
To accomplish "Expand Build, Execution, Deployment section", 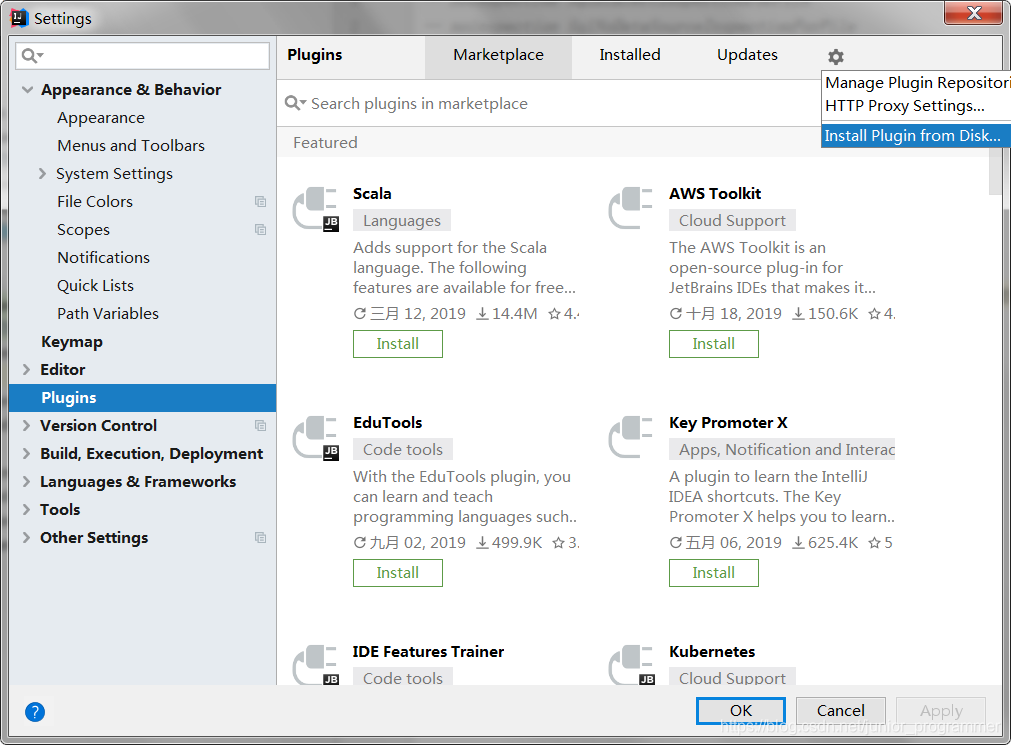I will [x=26, y=454].
